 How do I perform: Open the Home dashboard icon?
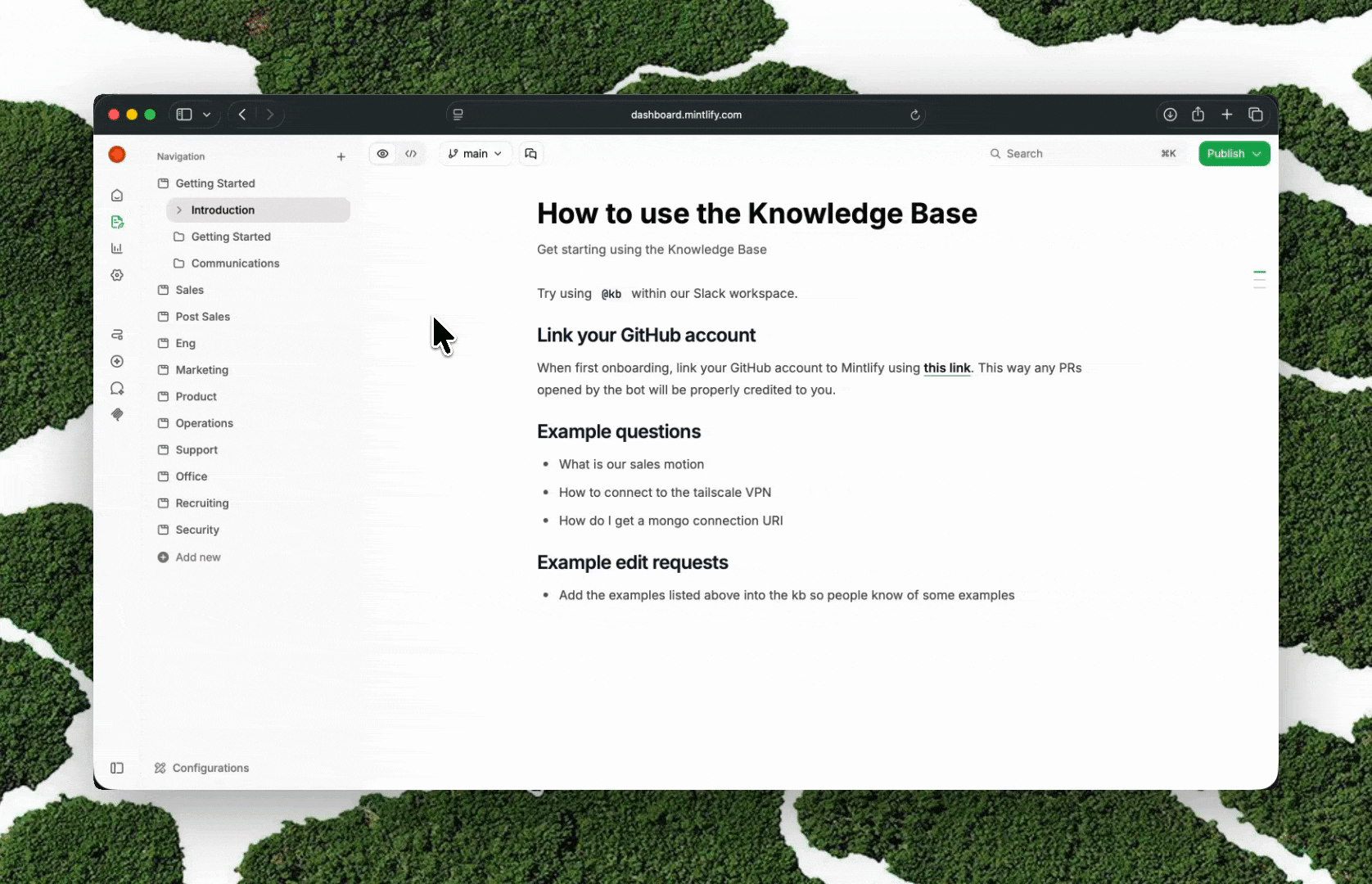tap(117, 196)
